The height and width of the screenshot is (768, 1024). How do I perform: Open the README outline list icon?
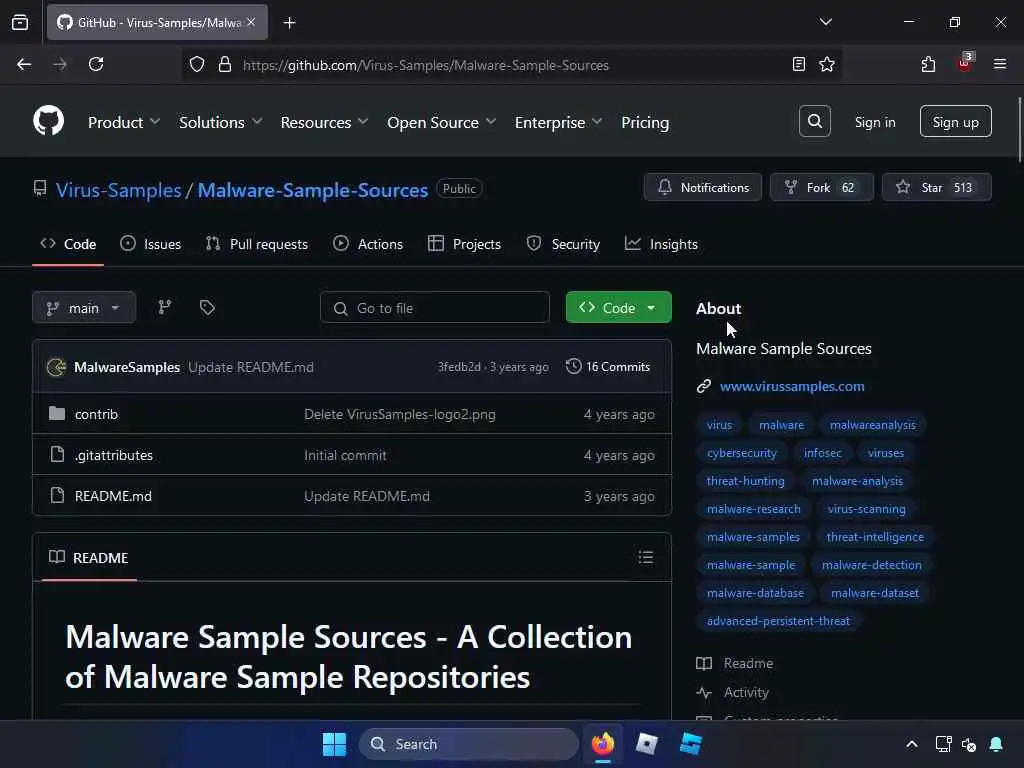click(645, 557)
